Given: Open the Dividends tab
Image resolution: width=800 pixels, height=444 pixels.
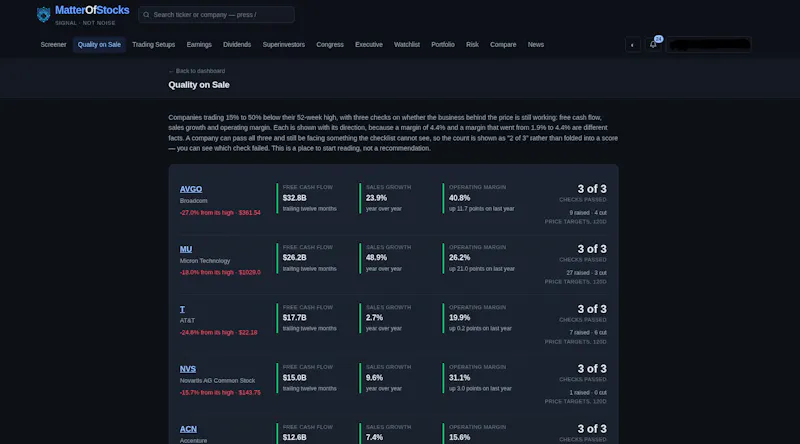Looking at the screenshot, I should click(x=237, y=44).
